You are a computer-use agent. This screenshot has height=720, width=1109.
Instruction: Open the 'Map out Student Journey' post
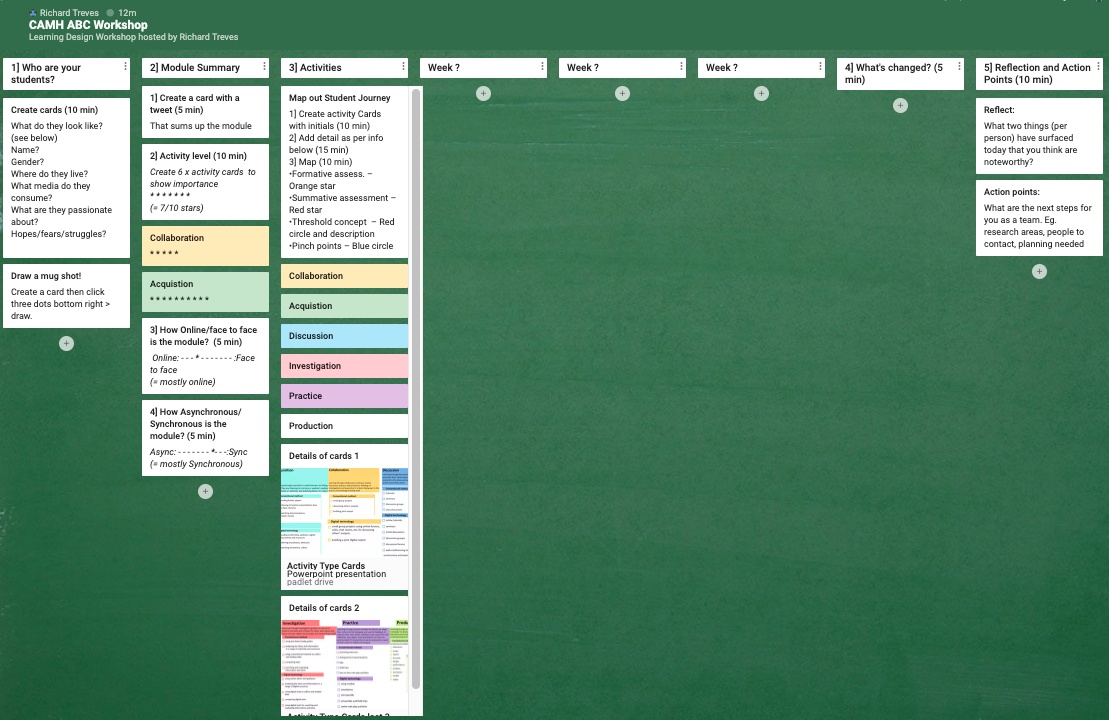click(x=344, y=173)
